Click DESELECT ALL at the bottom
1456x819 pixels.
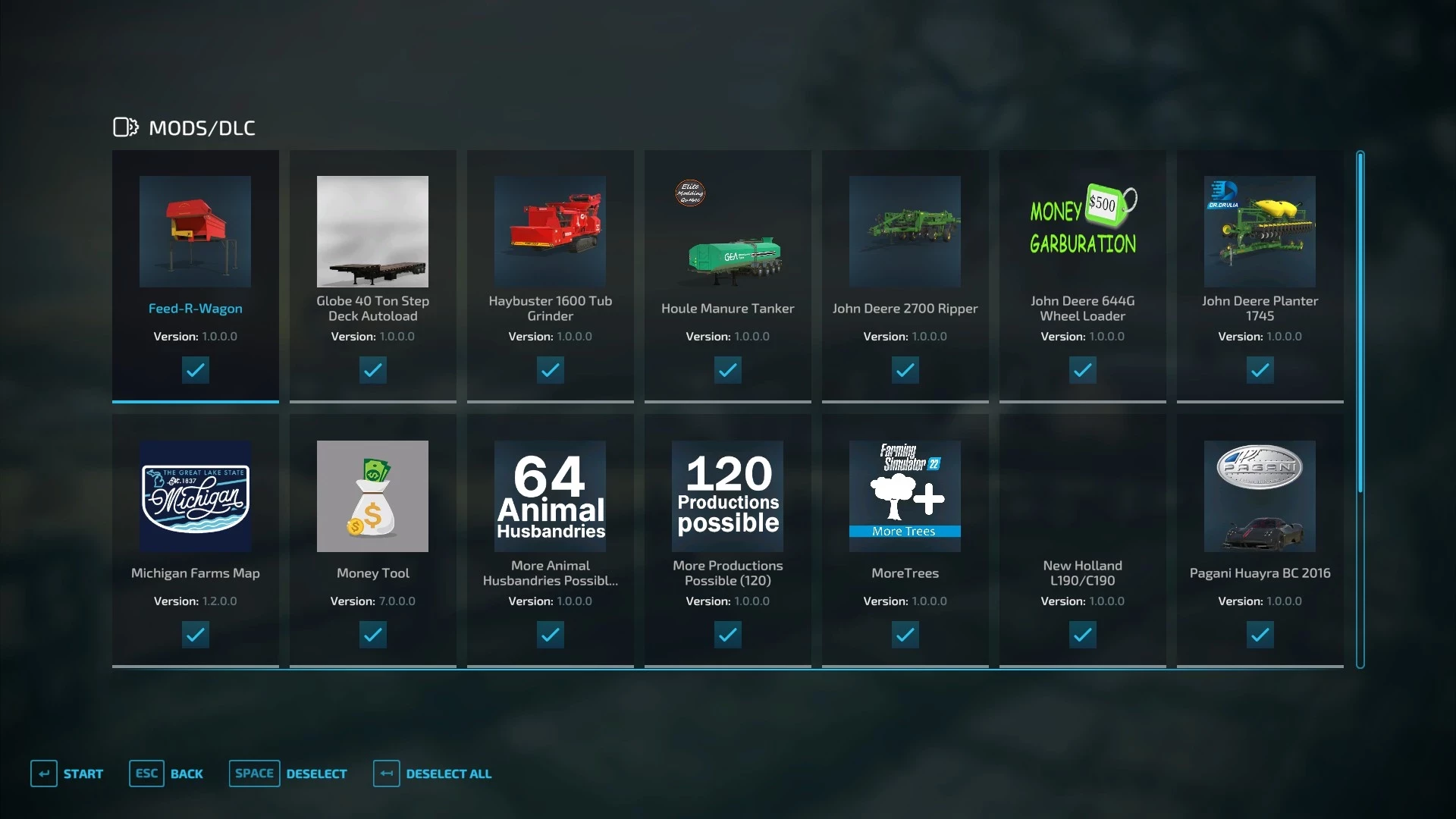(432, 773)
